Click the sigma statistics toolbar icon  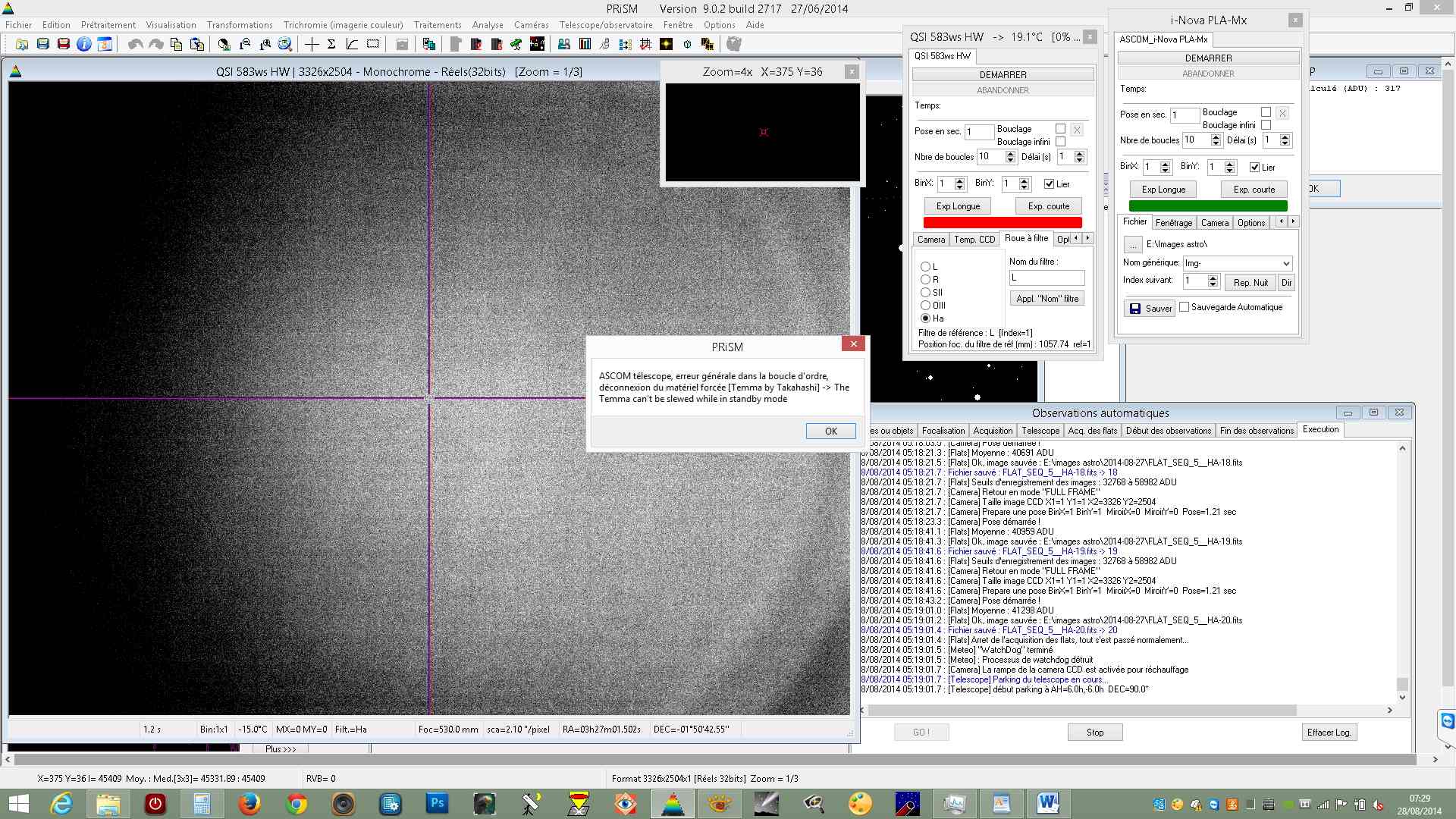[x=331, y=44]
